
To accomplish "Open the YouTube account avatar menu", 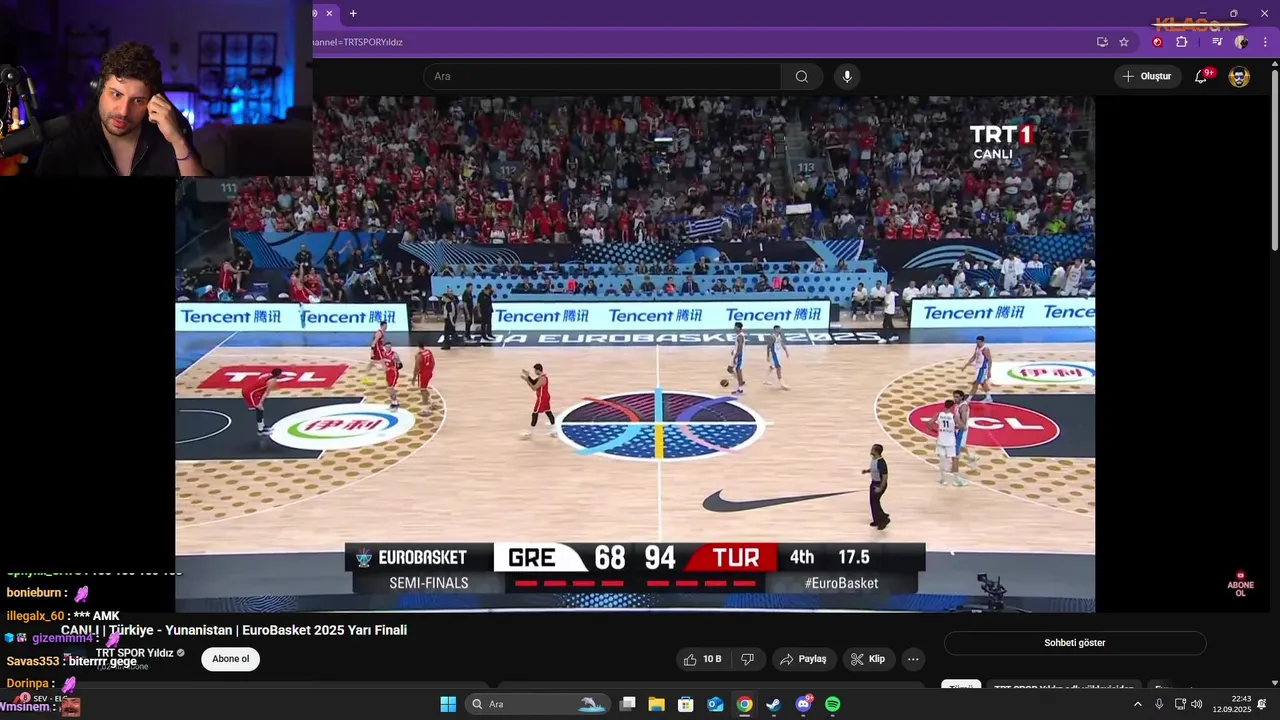I will point(1239,76).
